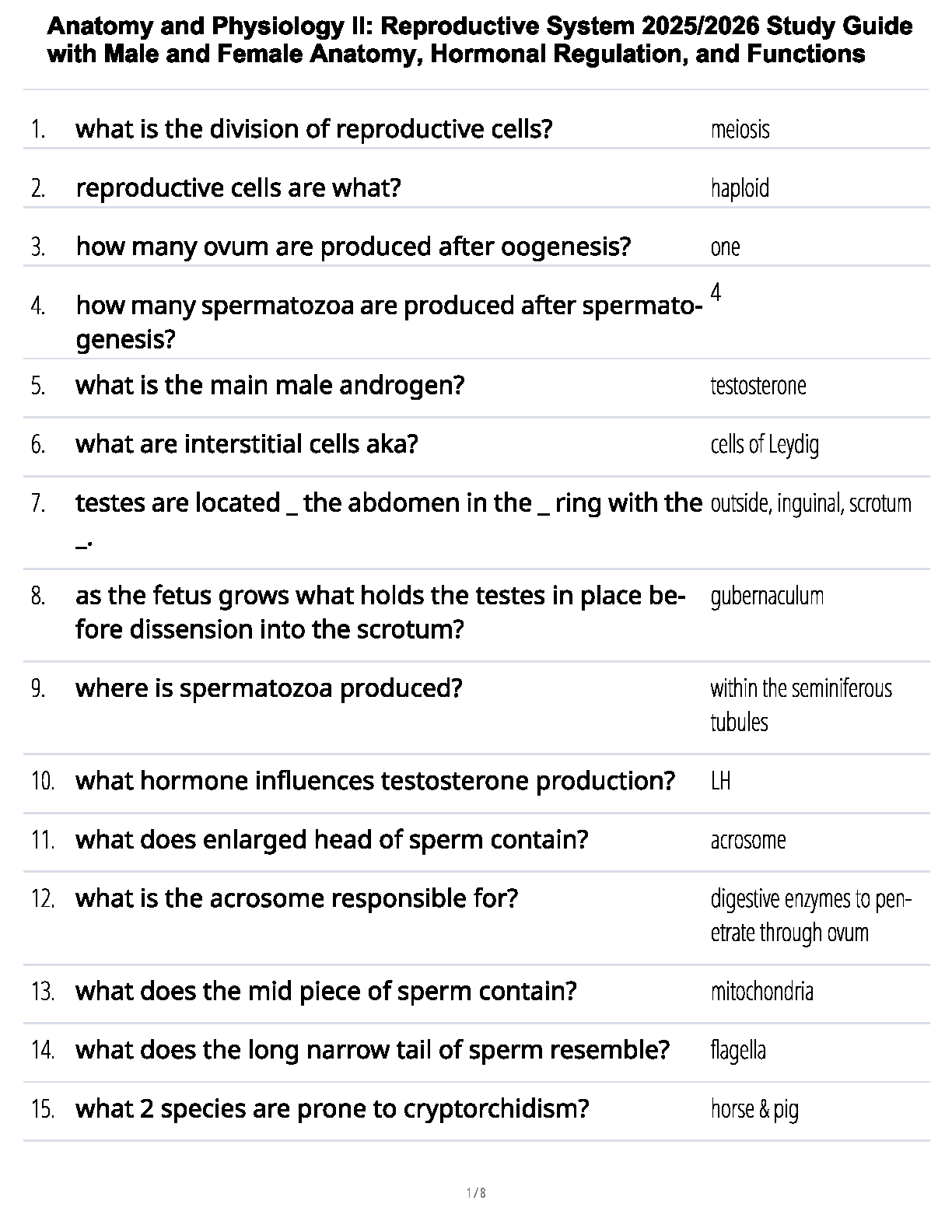Select the "LH" hormone answer
Image resolution: width=952 pixels, height=1232 pixels.
point(720,781)
